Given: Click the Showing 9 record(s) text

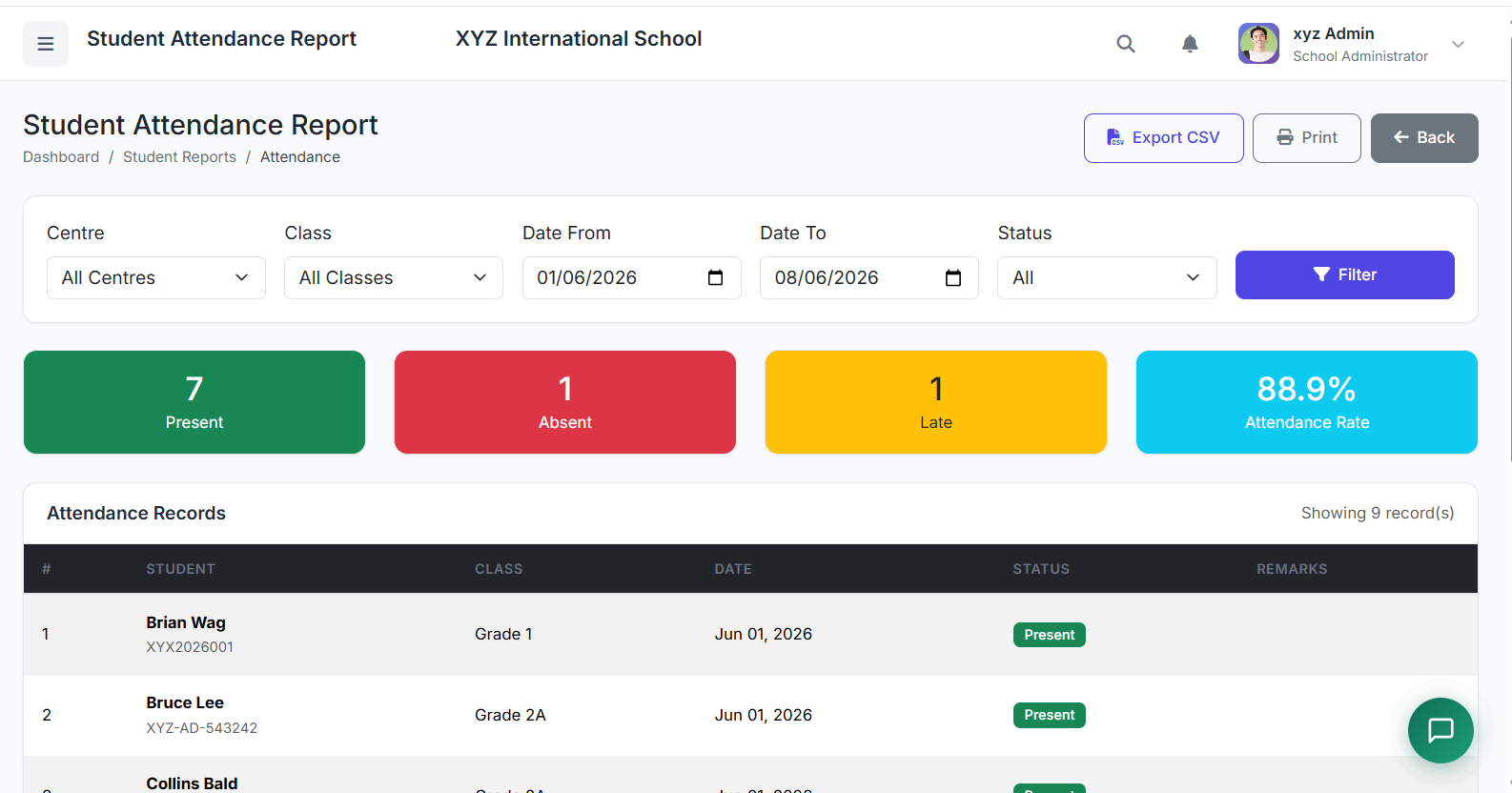Looking at the screenshot, I should coord(1378,513).
